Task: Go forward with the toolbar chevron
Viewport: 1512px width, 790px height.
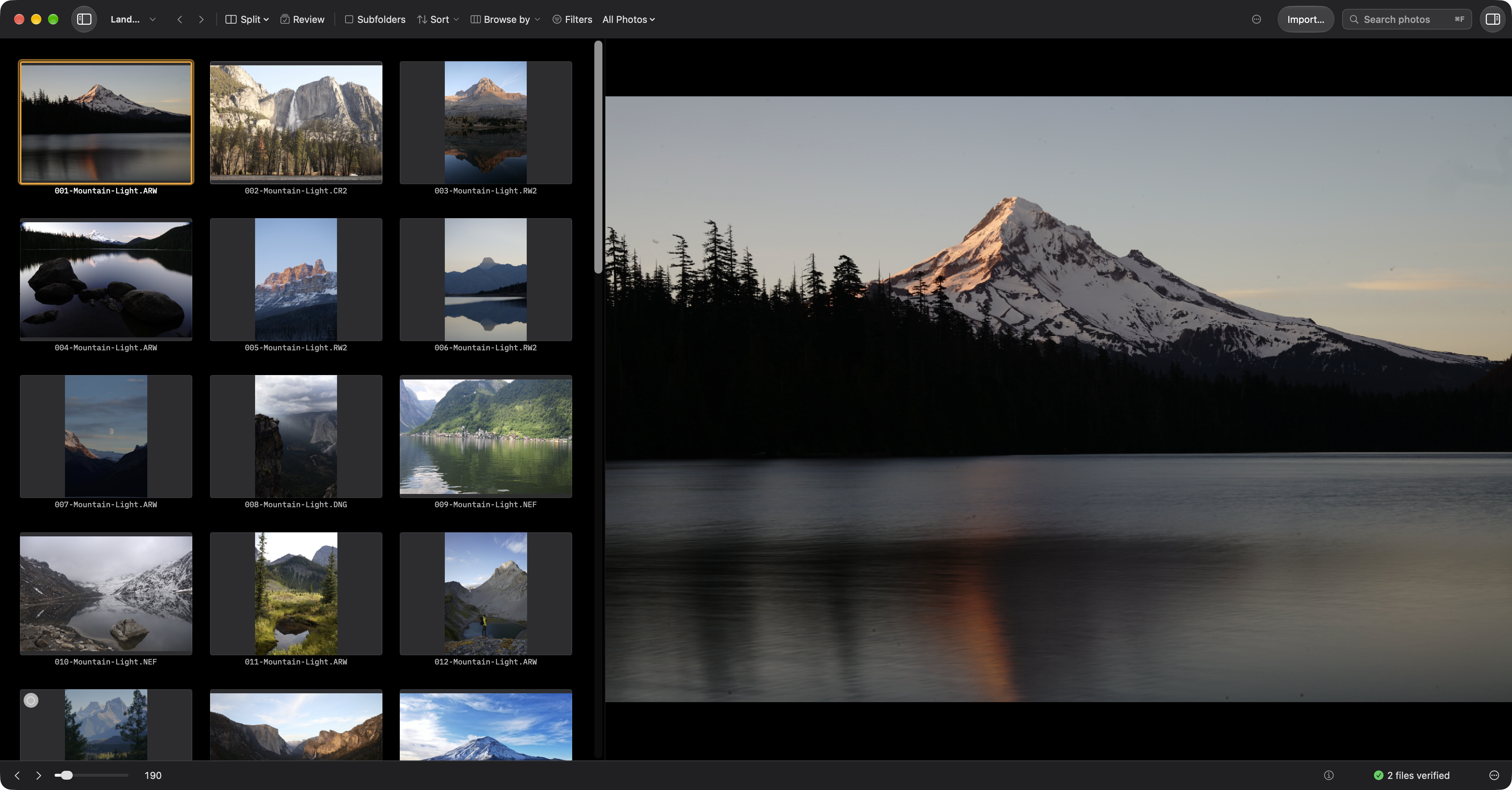Action: pyautogui.click(x=201, y=19)
